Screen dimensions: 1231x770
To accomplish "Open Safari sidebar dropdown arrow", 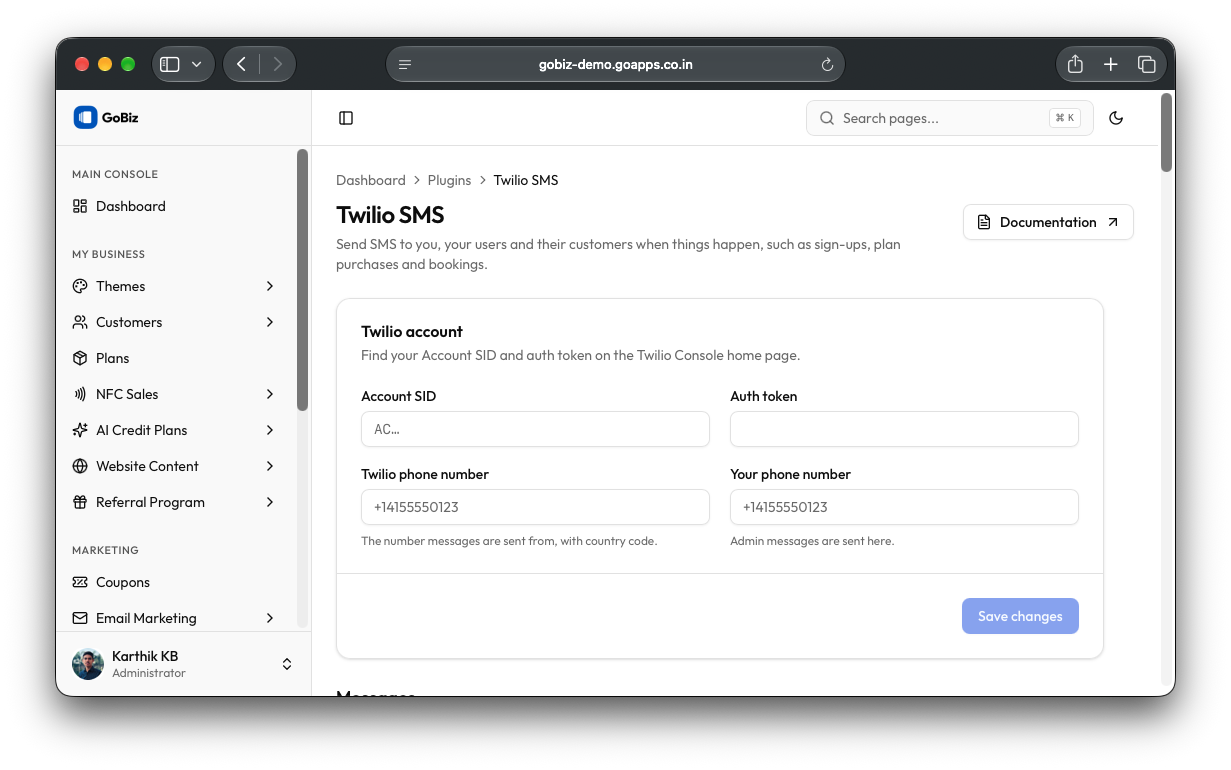I will pos(196,64).
